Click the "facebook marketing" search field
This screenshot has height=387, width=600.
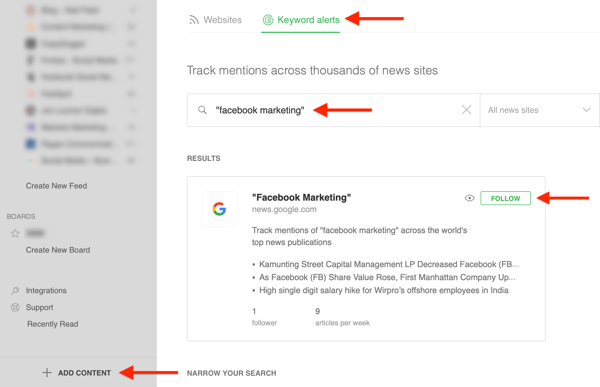tap(333, 110)
